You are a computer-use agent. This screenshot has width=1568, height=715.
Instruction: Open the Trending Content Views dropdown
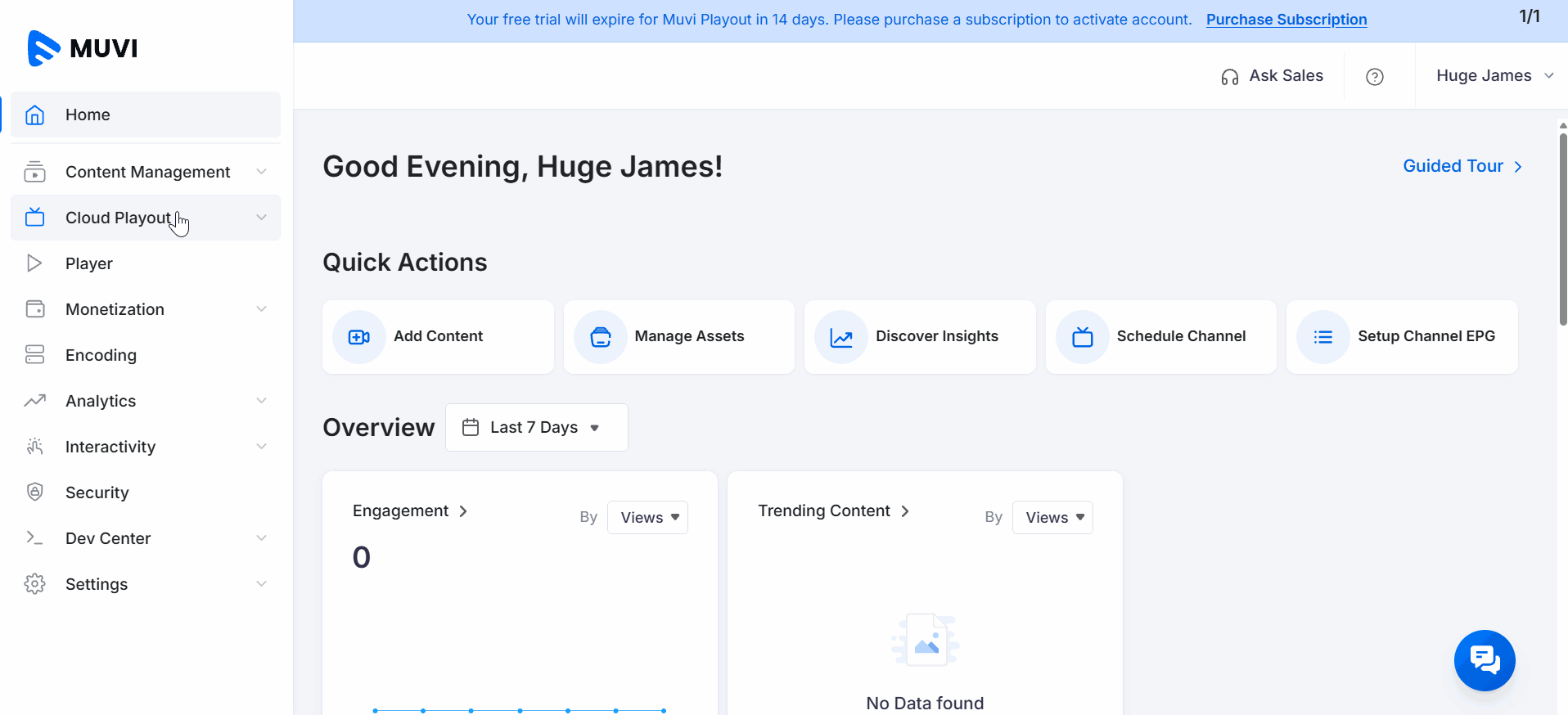[x=1052, y=518]
